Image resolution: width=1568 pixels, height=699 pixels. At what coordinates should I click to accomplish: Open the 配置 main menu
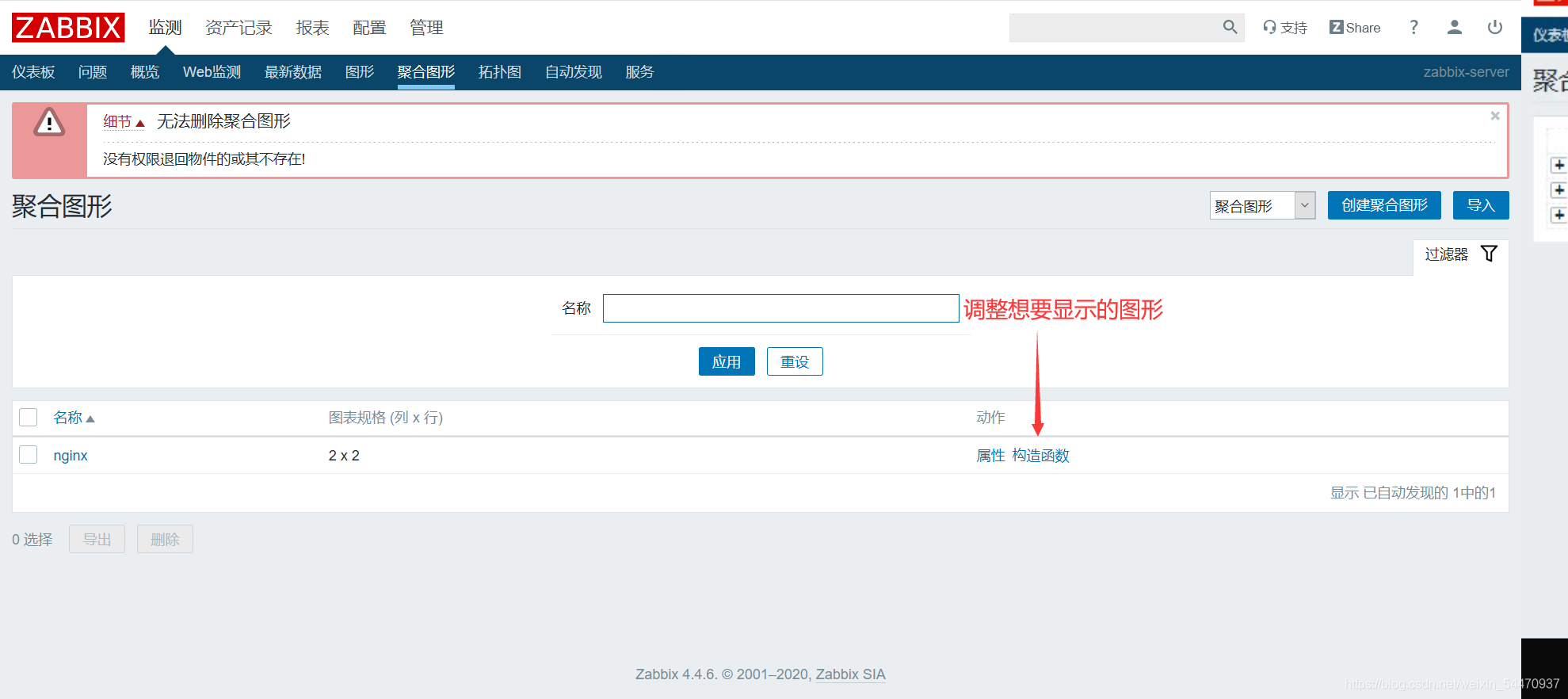[369, 28]
